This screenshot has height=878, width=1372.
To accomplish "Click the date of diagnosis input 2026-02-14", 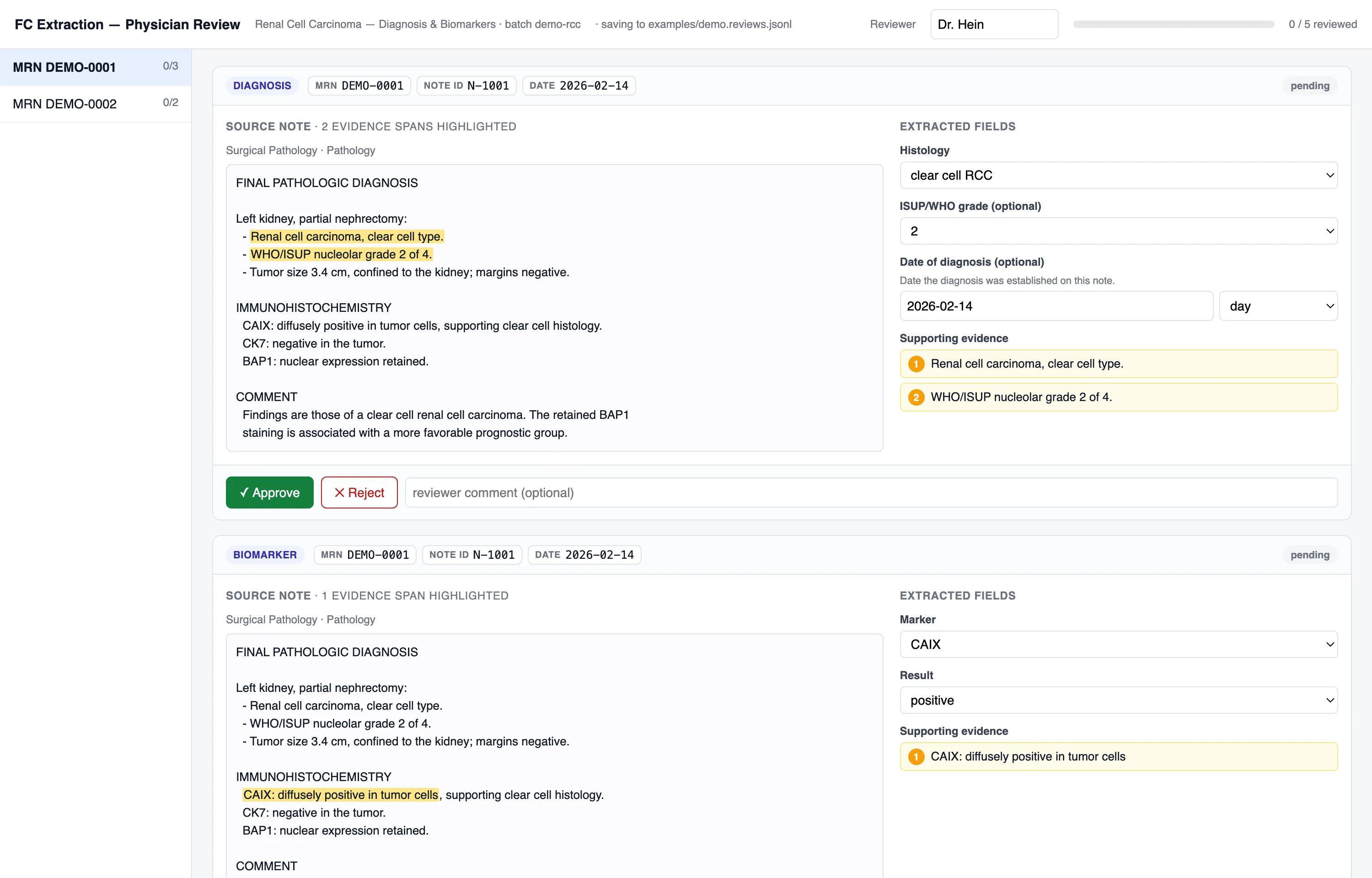I will point(1056,306).
